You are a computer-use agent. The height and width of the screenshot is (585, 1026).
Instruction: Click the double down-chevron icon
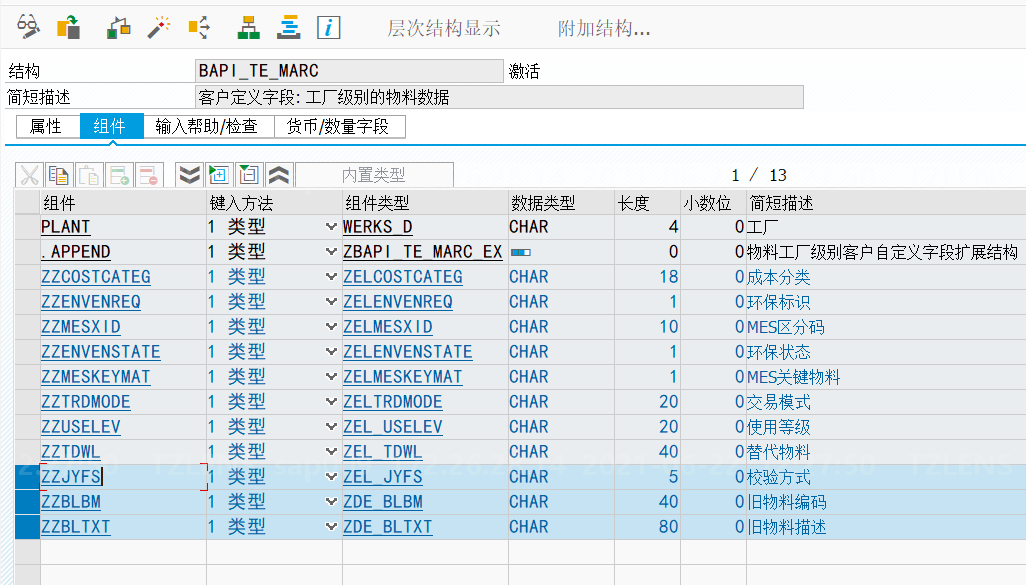click(x=188, y=174)
